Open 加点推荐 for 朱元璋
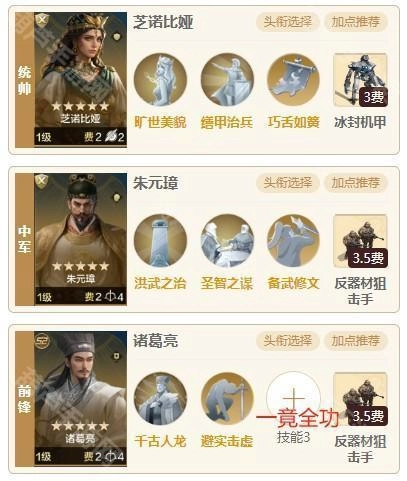This screenshot has height=481, width=407. point(356,183)
